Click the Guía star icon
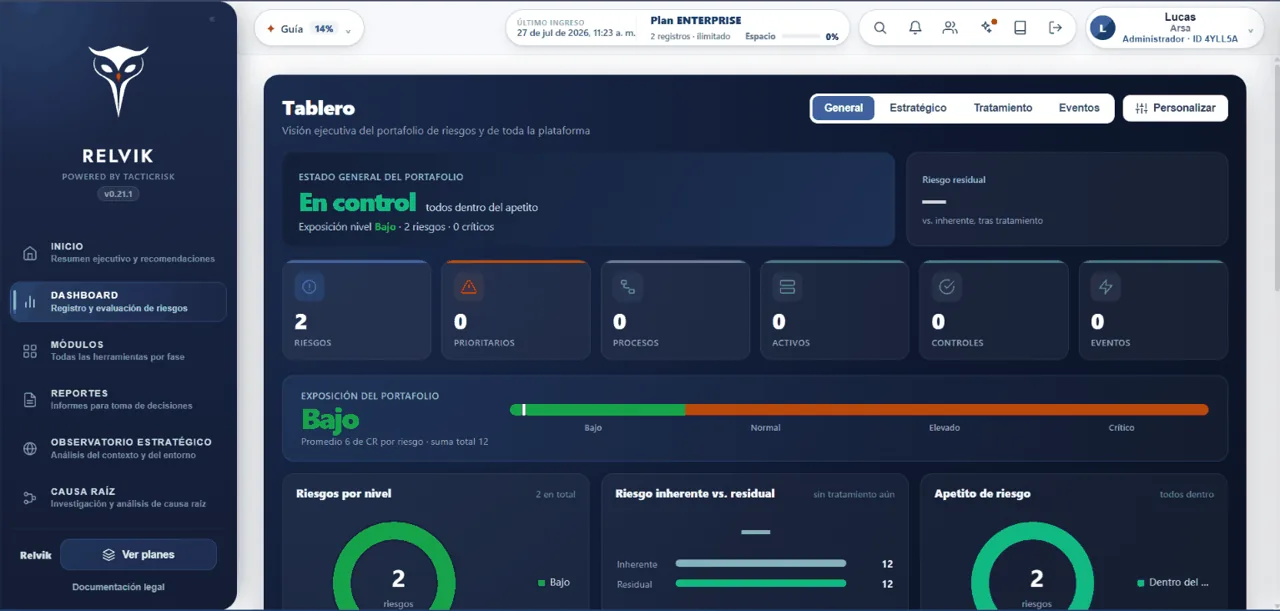Screen dimensions: 1280x611 pyautogui.click(x=270, y=29)
